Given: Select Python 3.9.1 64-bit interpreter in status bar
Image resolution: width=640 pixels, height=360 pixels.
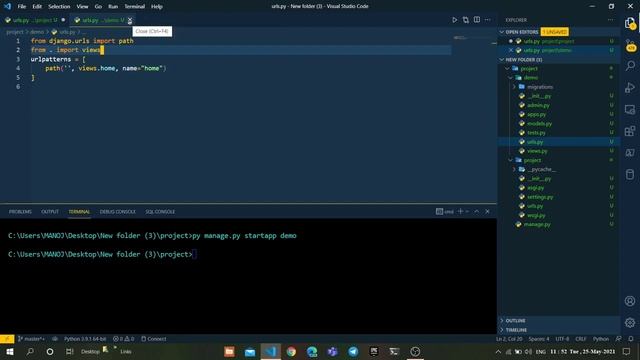Looking at the screenshot, I should point(85,339).
